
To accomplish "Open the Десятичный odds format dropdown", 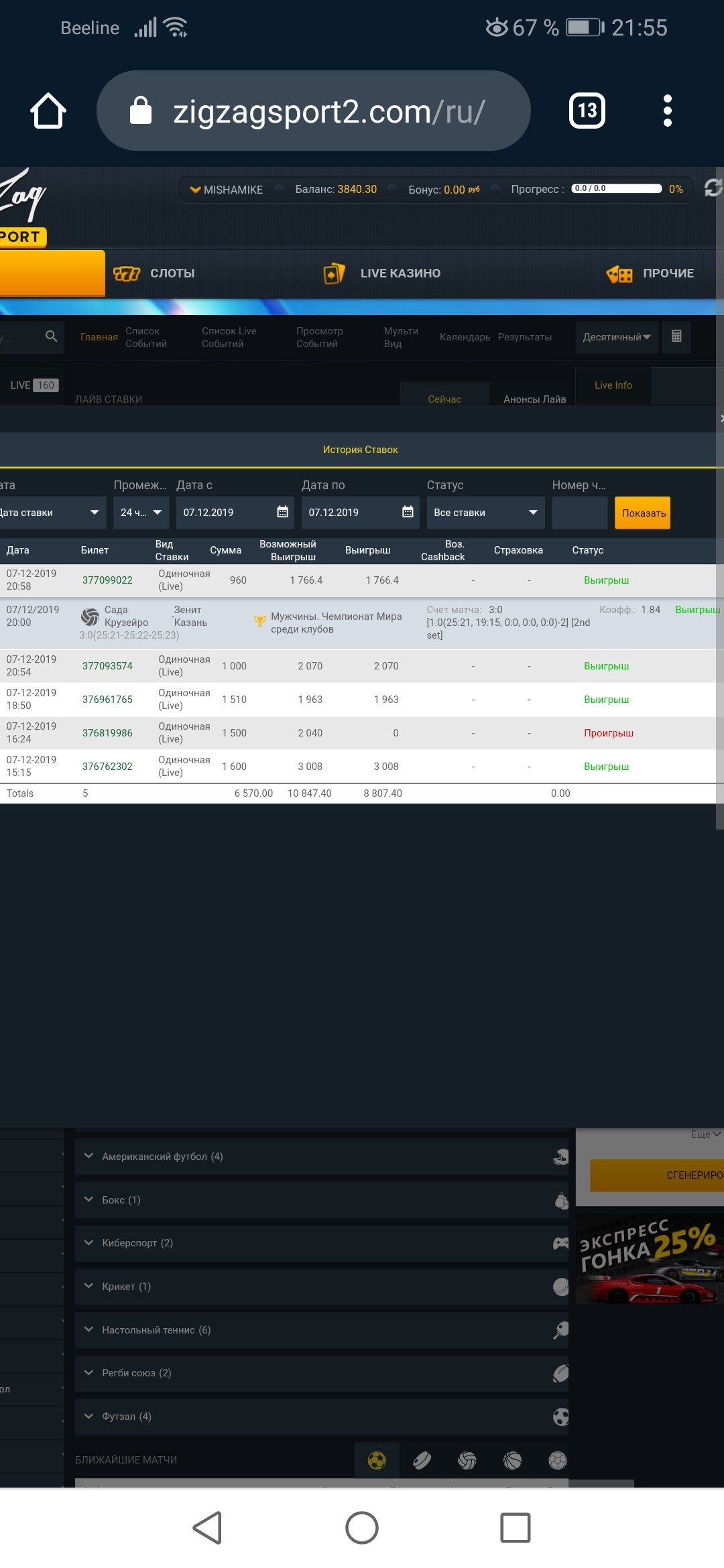I will click(x=616, y=337).
